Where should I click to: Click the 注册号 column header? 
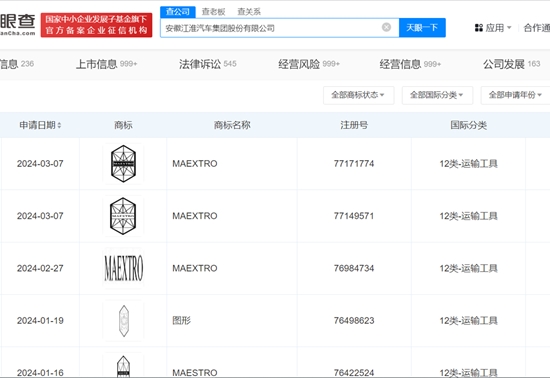354,125
